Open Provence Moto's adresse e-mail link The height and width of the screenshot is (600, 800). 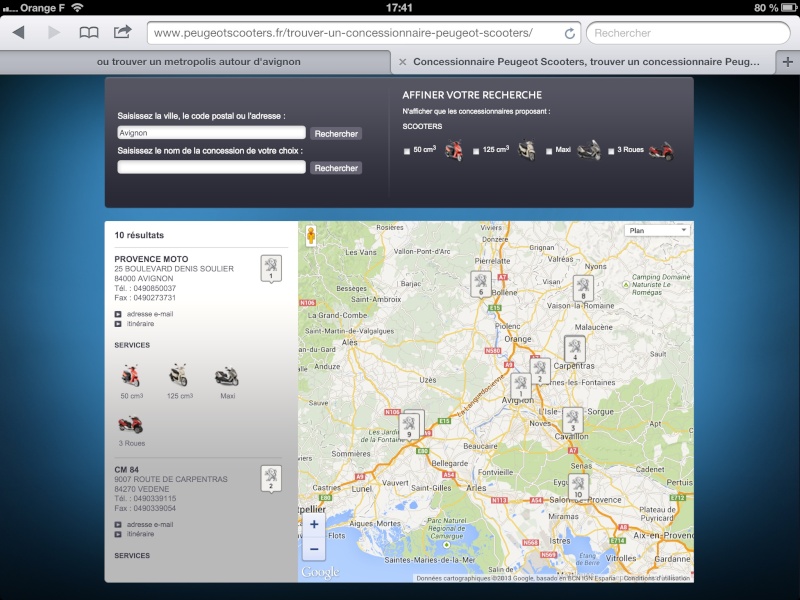pyautogui.click(x=149, y=314)
